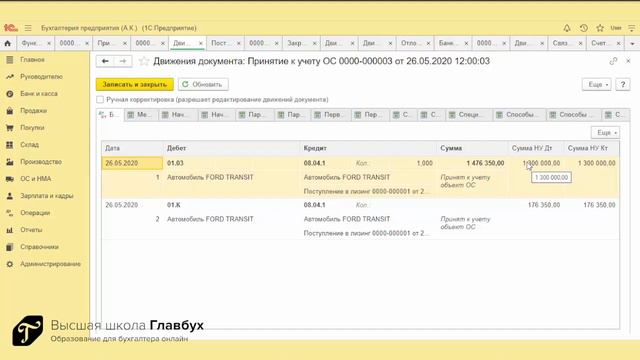Click the Сумма НУ Дт header
Image resolution: width=640 pixels, height=360 pixels.
point(536,148)
